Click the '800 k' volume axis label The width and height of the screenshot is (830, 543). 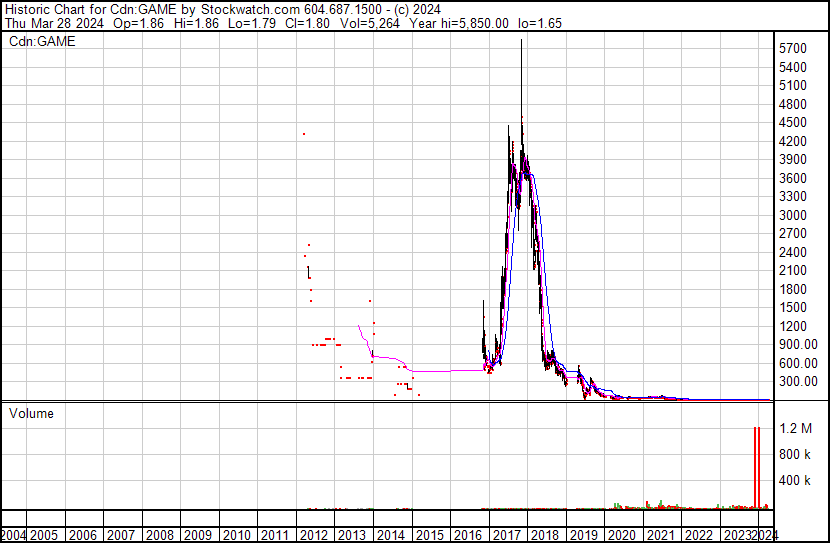point(795,455)
